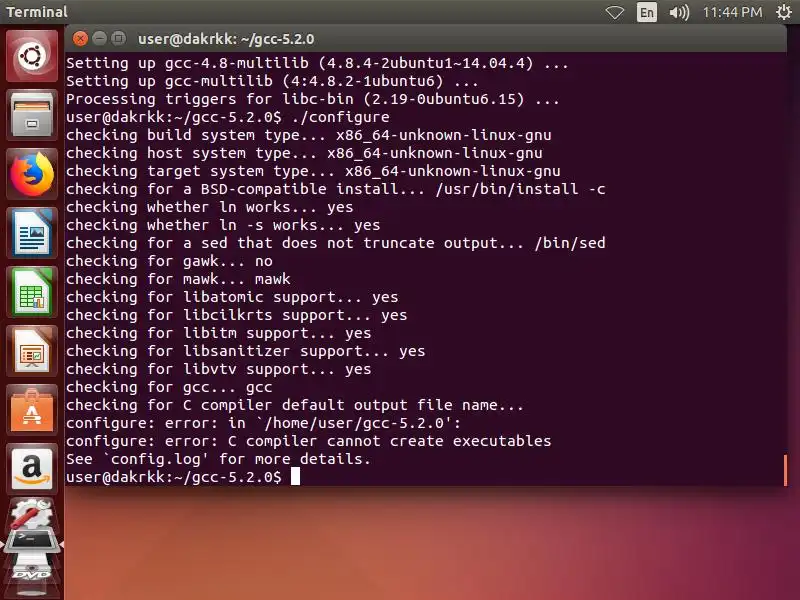The width and height of the screenshot is (800, 600).
Task: Open the 11:44 PM clock menu
Action: 732,12
